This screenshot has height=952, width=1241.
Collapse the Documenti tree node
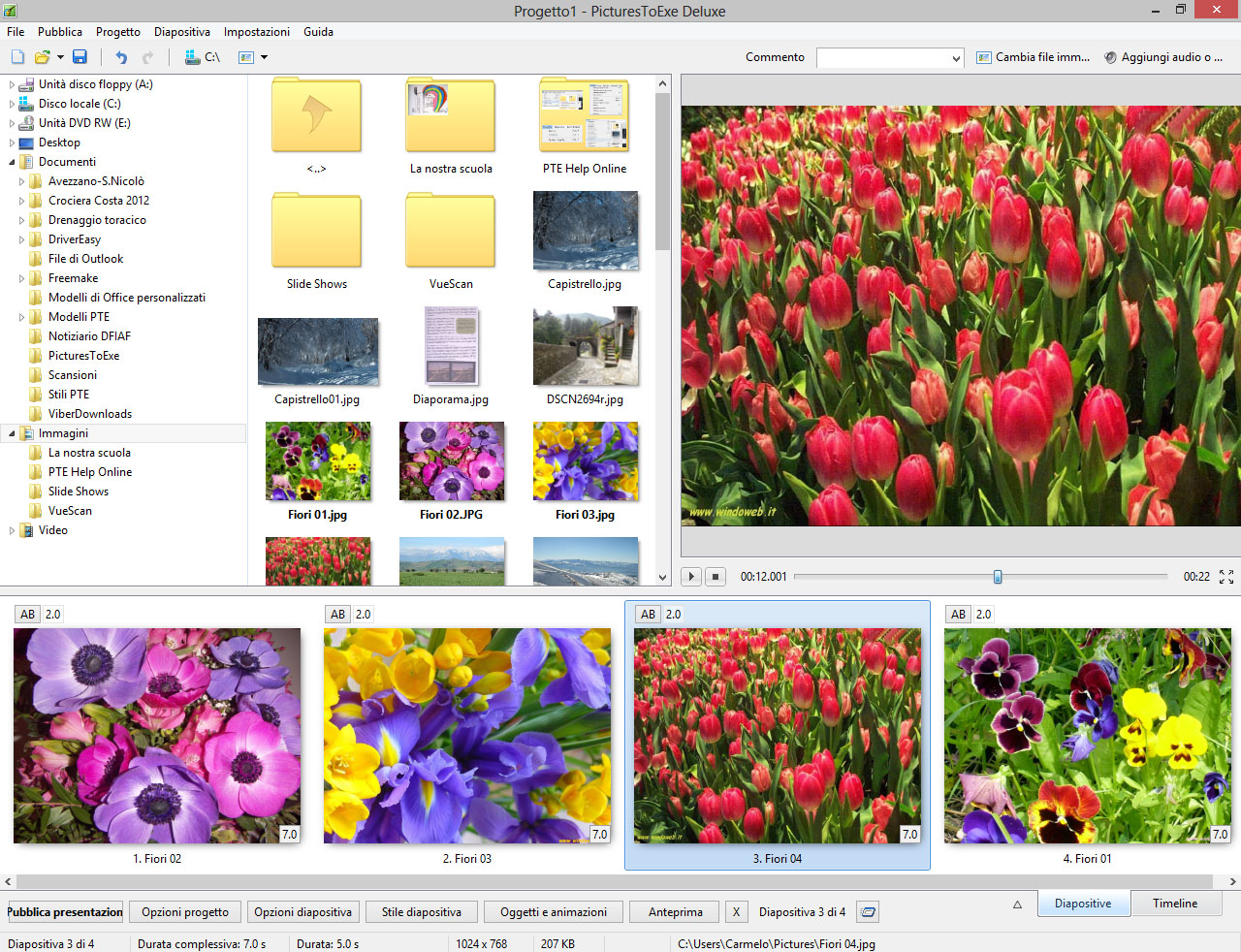tap(12, 162)
